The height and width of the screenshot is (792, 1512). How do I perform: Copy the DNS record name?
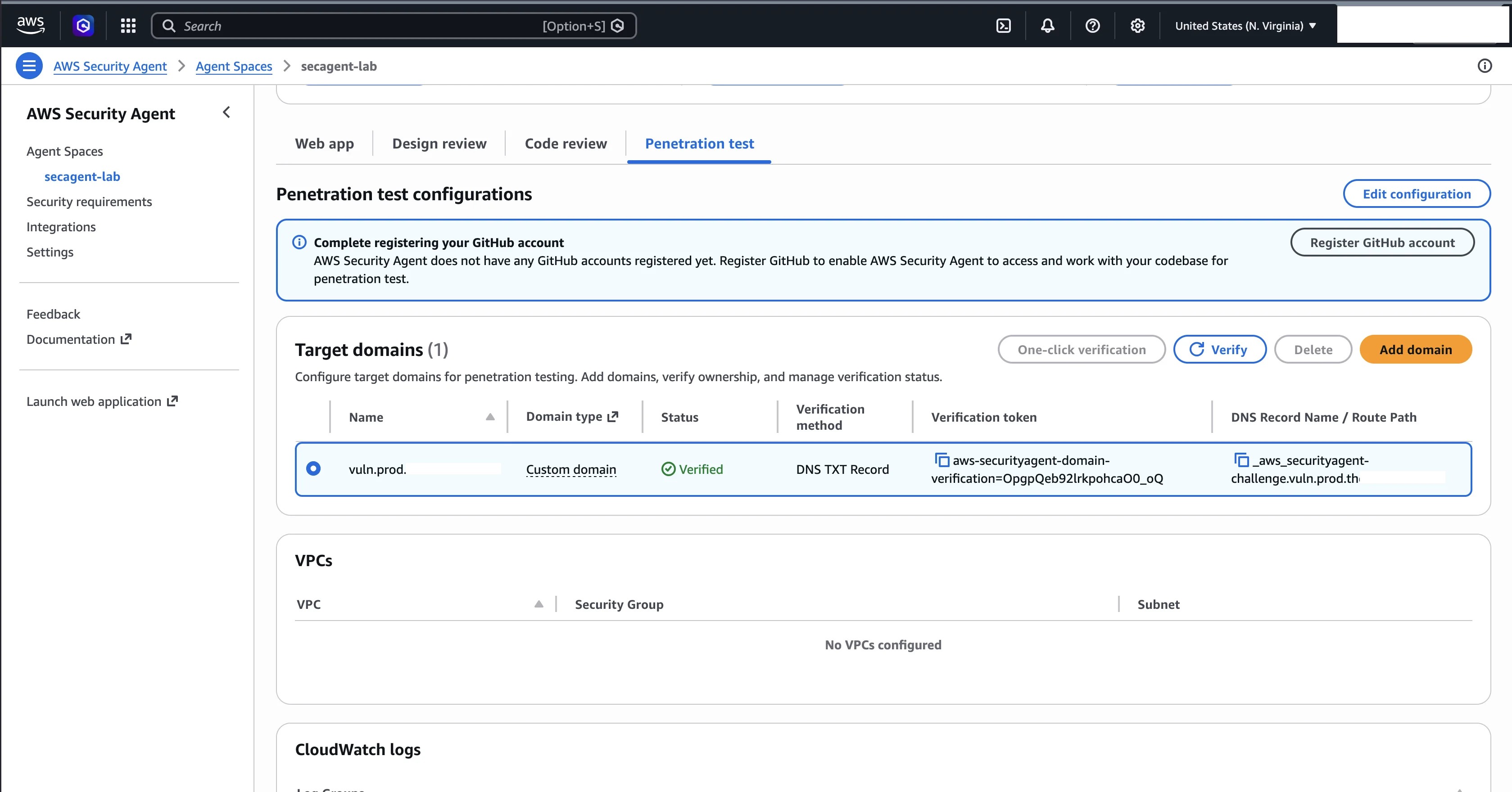coord(1241,460)
